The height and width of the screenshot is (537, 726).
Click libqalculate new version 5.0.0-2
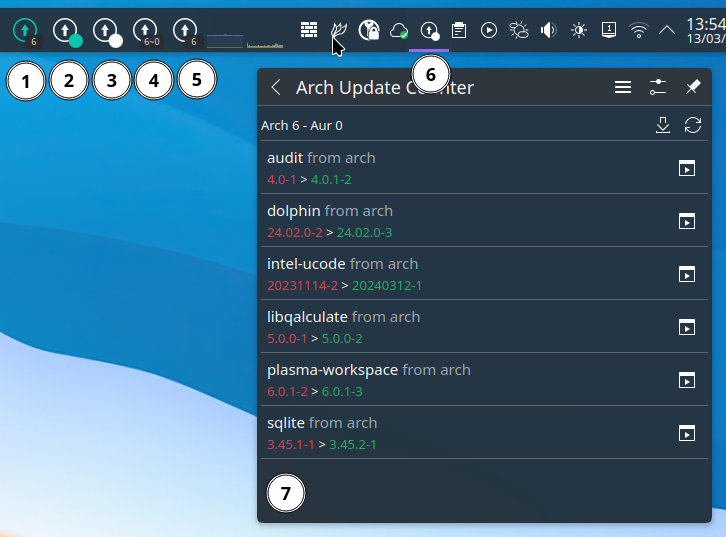(342, 338)
